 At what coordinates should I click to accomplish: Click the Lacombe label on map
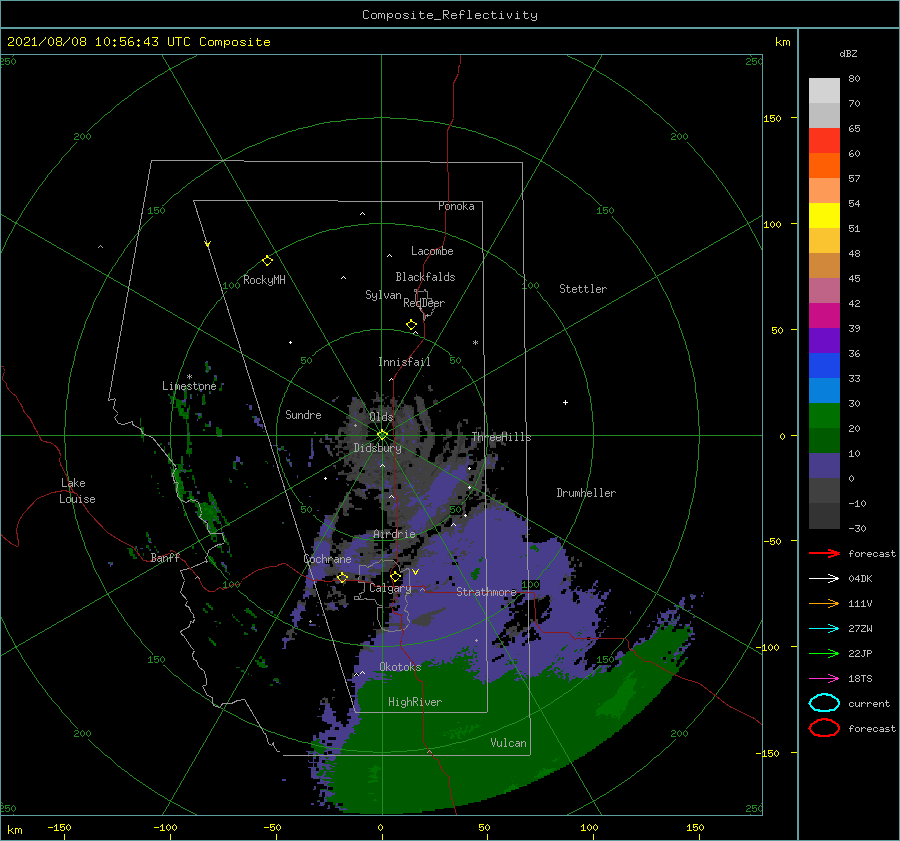[432, 251]
